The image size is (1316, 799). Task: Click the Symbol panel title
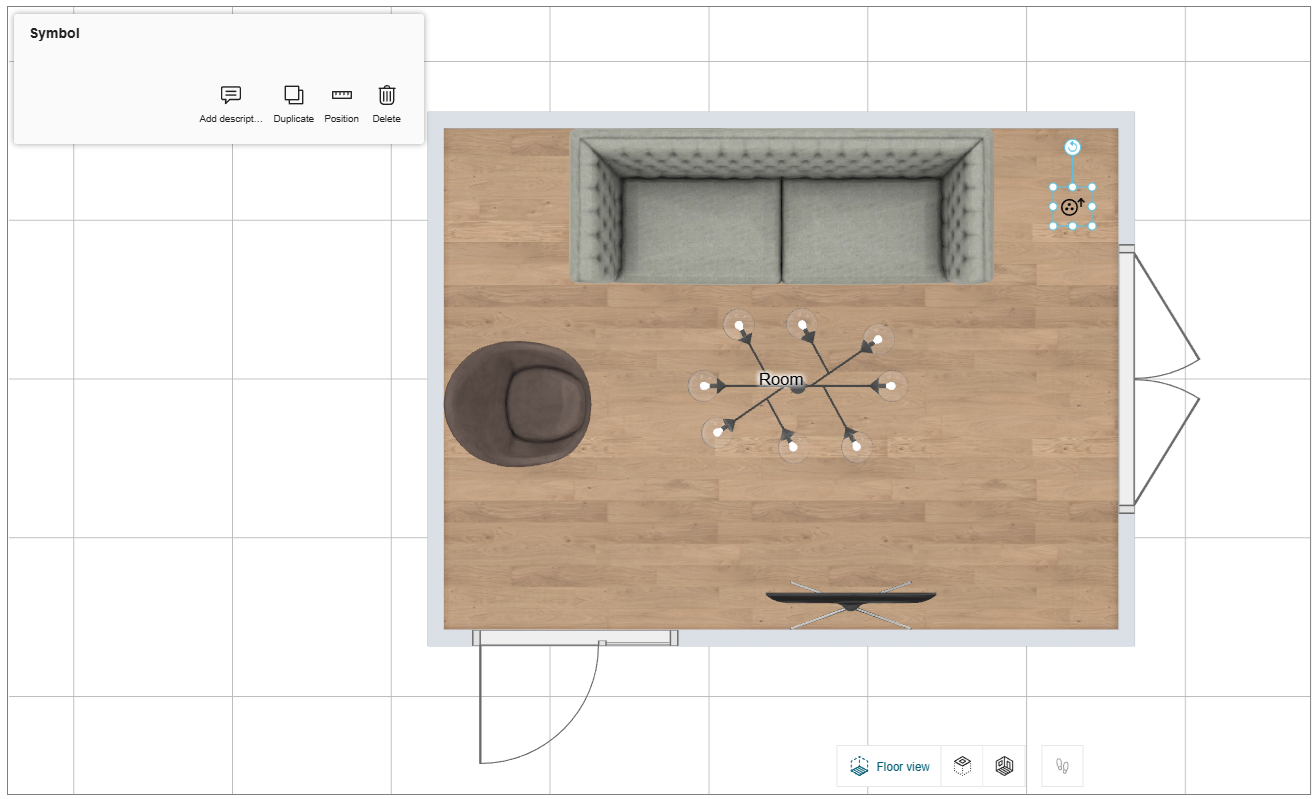(55, 34)
